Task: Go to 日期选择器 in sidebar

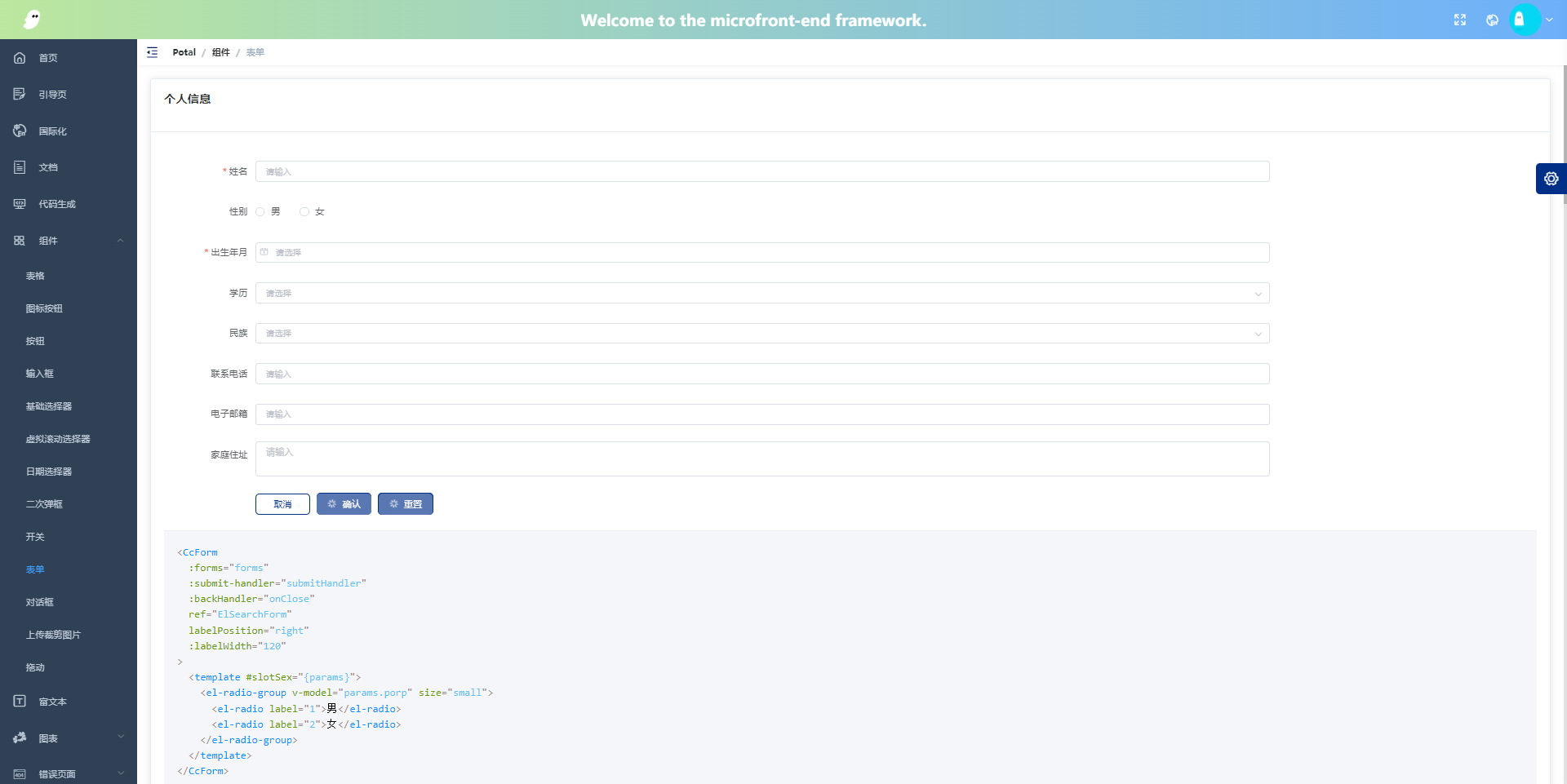Action: (49, 472)
